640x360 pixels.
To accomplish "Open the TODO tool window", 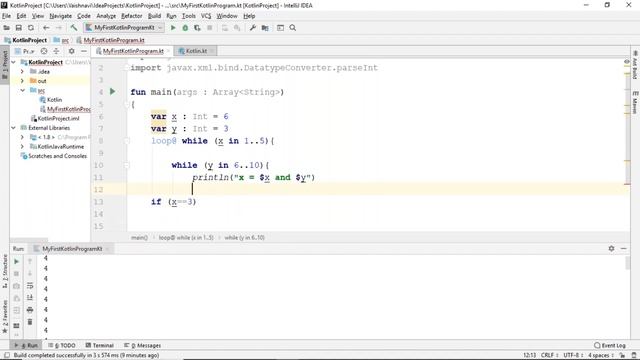I will 62,345.
